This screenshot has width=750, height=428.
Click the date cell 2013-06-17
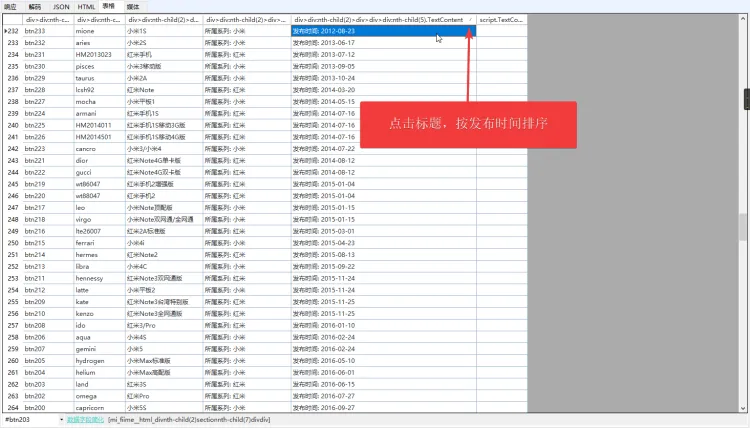pyautogui.click(x=384, y=43)
